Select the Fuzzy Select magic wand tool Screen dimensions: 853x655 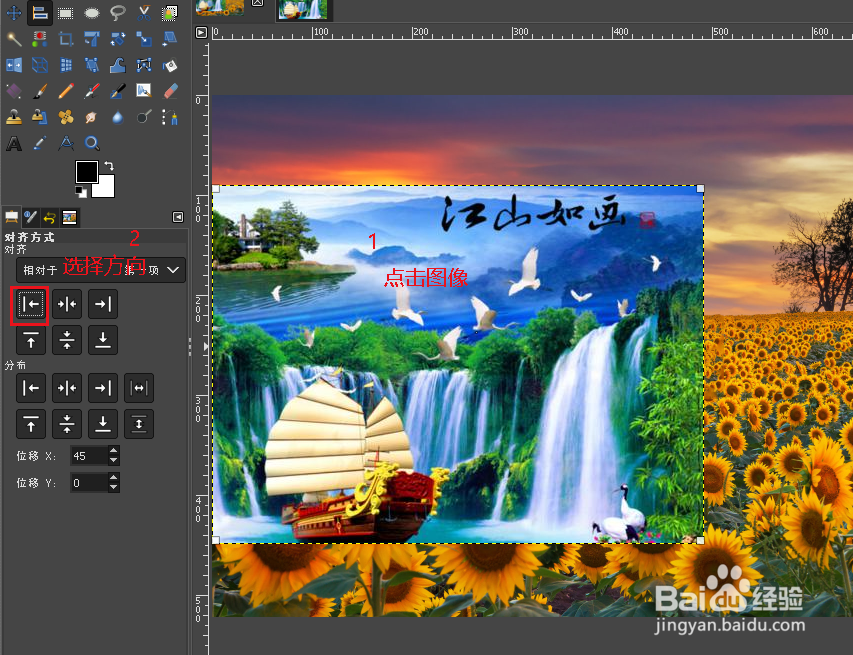pos(12,40)
